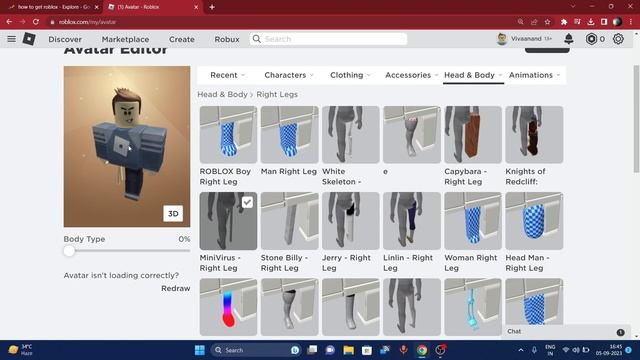The width and height of the screenshot is (640, 360).
Task: Open the Chrome downloads icon
Action: point(591,22)
